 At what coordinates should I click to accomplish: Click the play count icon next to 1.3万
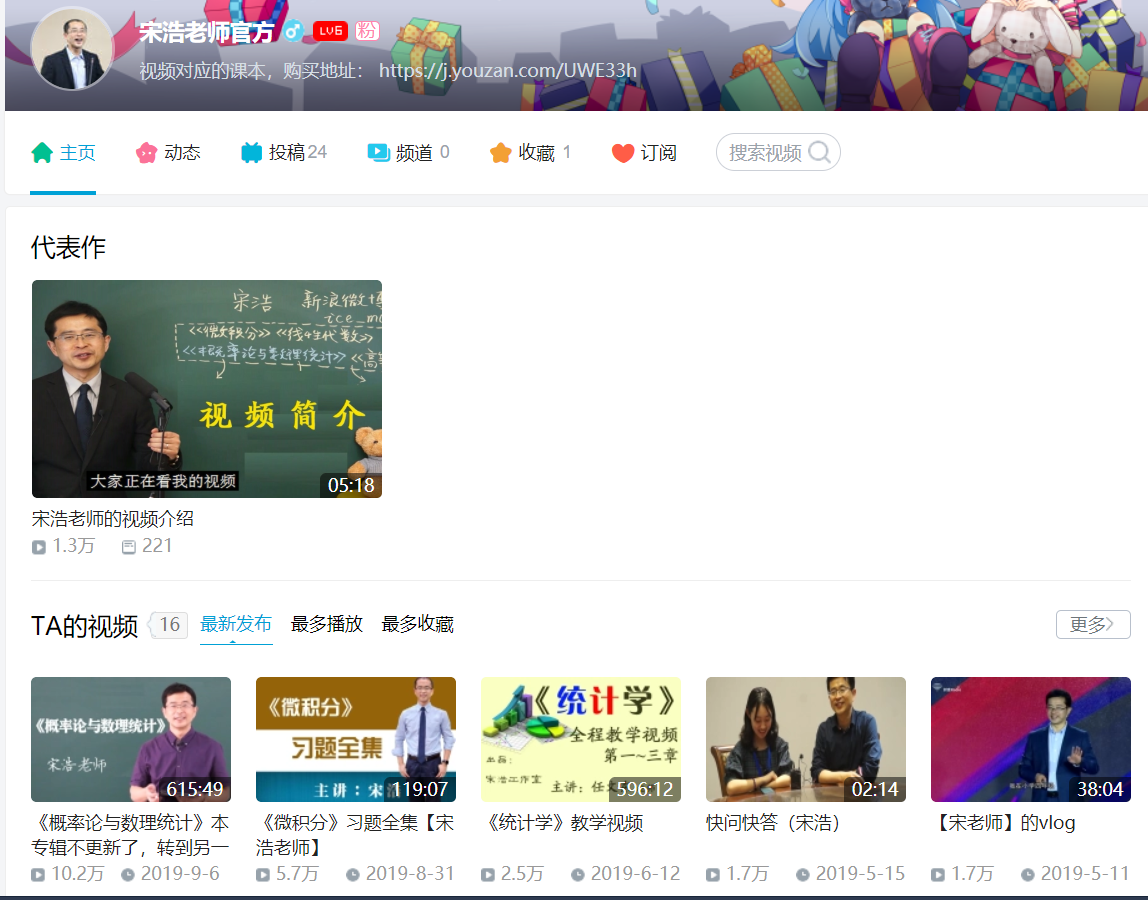(39, 547)
